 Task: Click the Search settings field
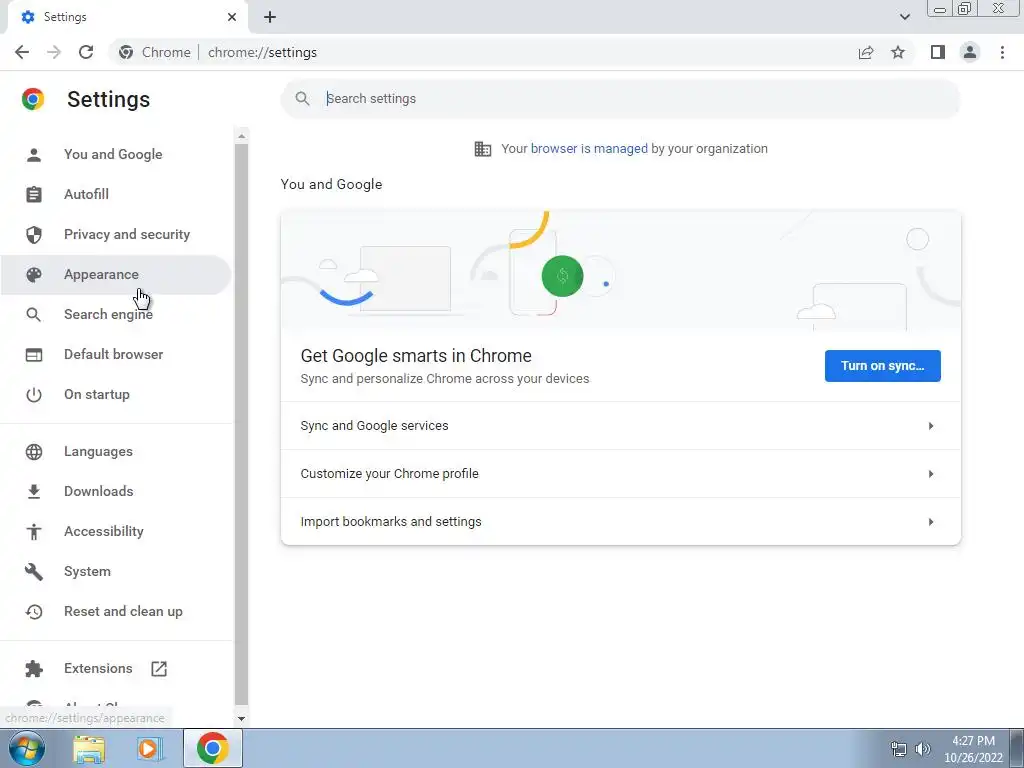pyautogui.click(x=620, y=99)
